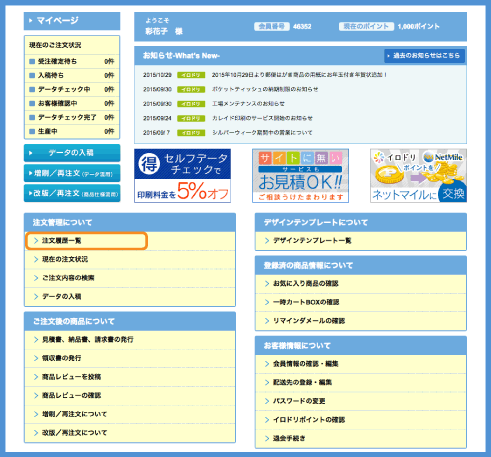Open the 現在の注文状況 link
The image size is (491, 457).
coord(65,259)
